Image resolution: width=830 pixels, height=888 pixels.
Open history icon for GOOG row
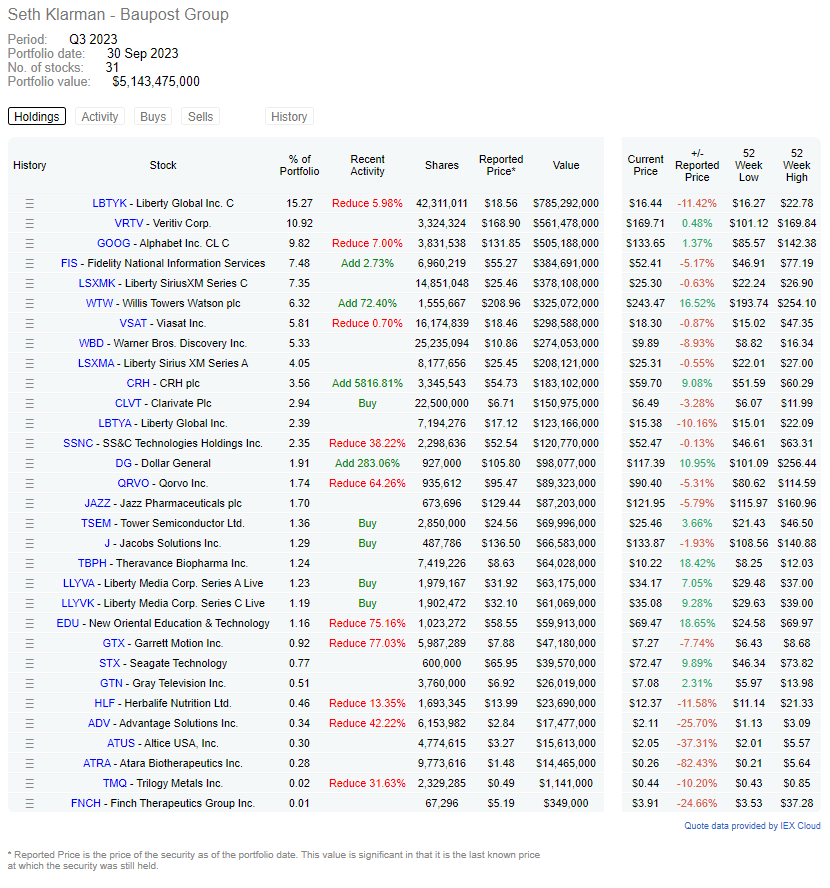click(29, 244)
